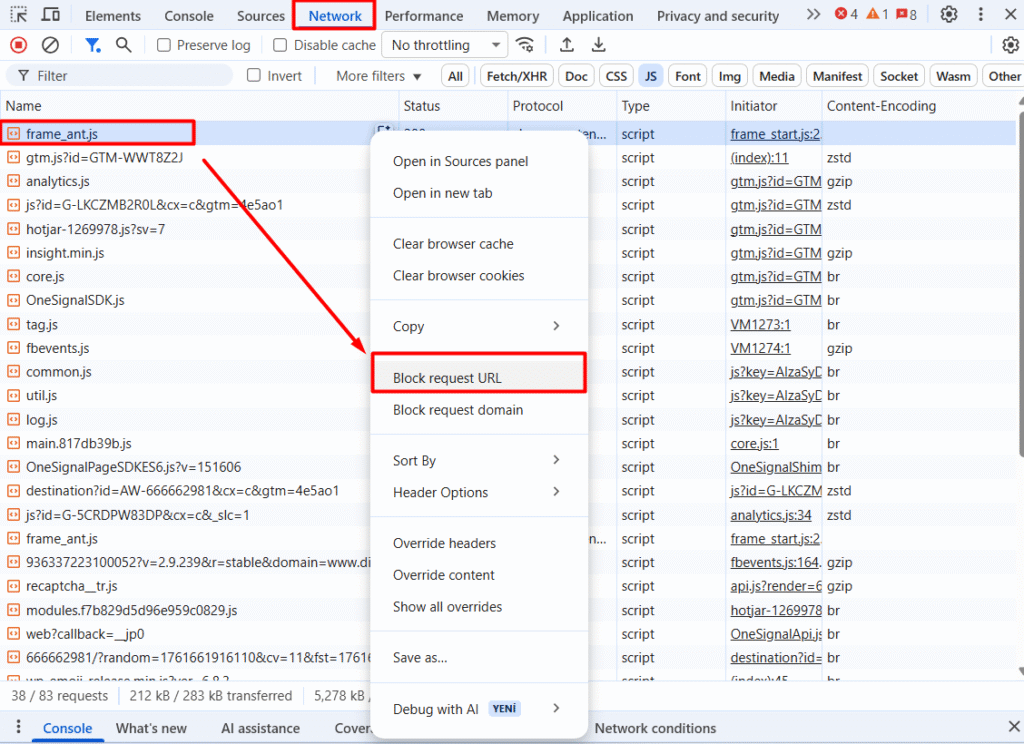Enable the Preserve log checkbox
Viewport: 1024px width, 744px height.
click(164, 45)
